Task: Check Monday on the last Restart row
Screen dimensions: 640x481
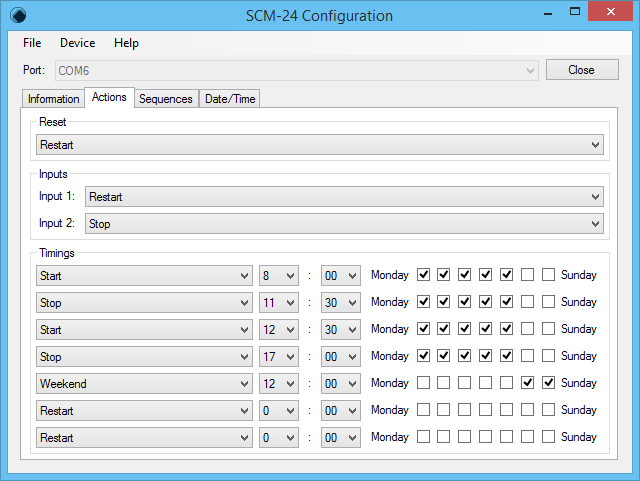Action: (424, 437)
